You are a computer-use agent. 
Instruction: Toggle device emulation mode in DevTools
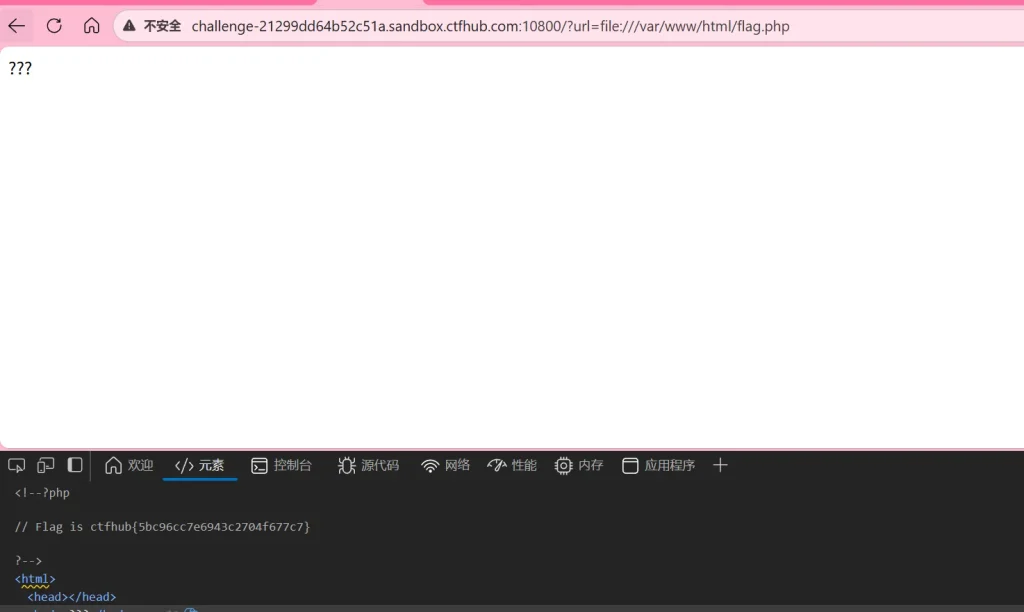coord(46,465)
